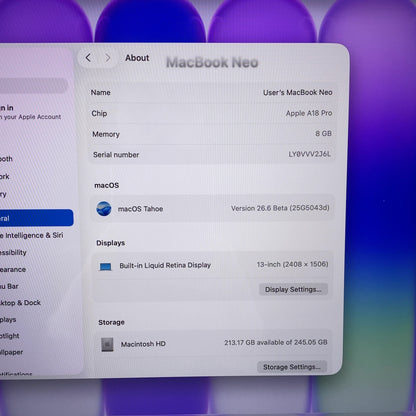Open Accessibility in the sidebar

point(13,252)
